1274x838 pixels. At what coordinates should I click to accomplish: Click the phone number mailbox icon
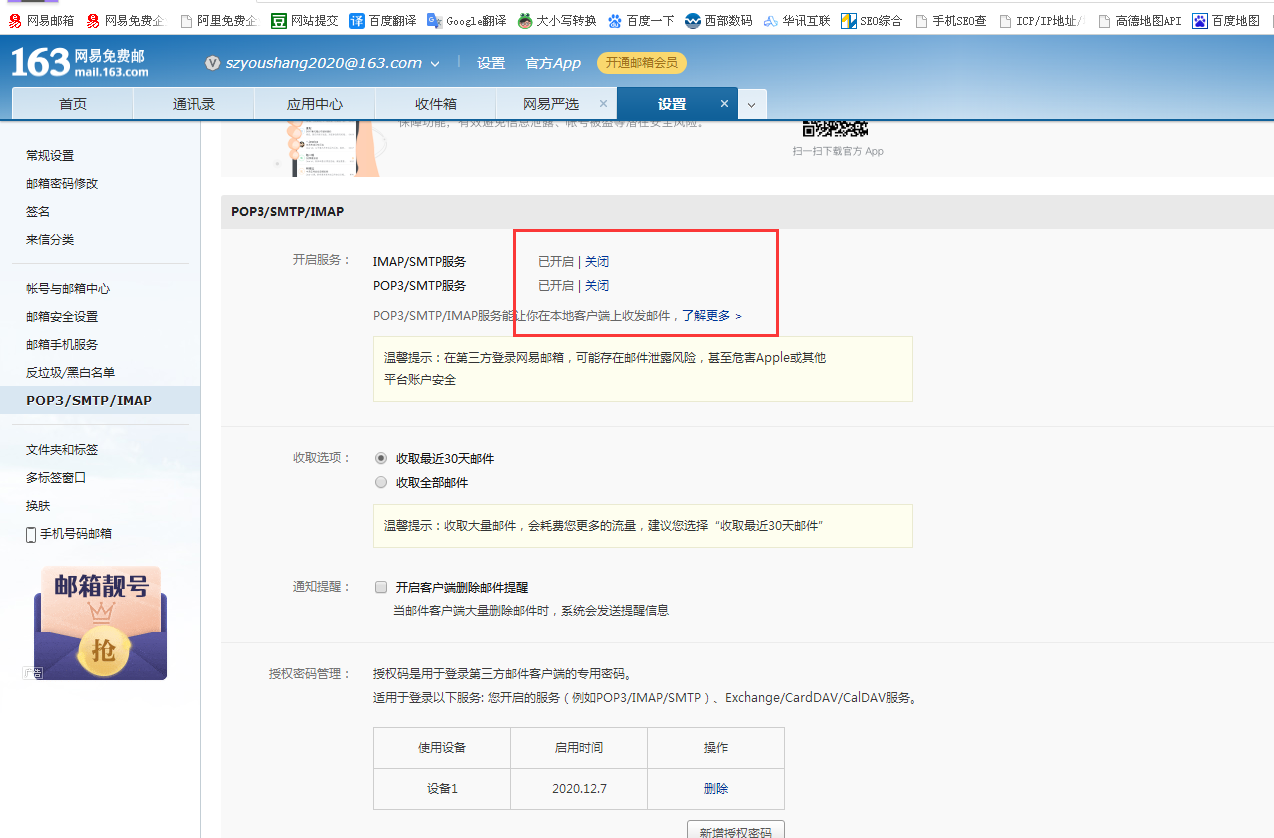tap(31, 534)
